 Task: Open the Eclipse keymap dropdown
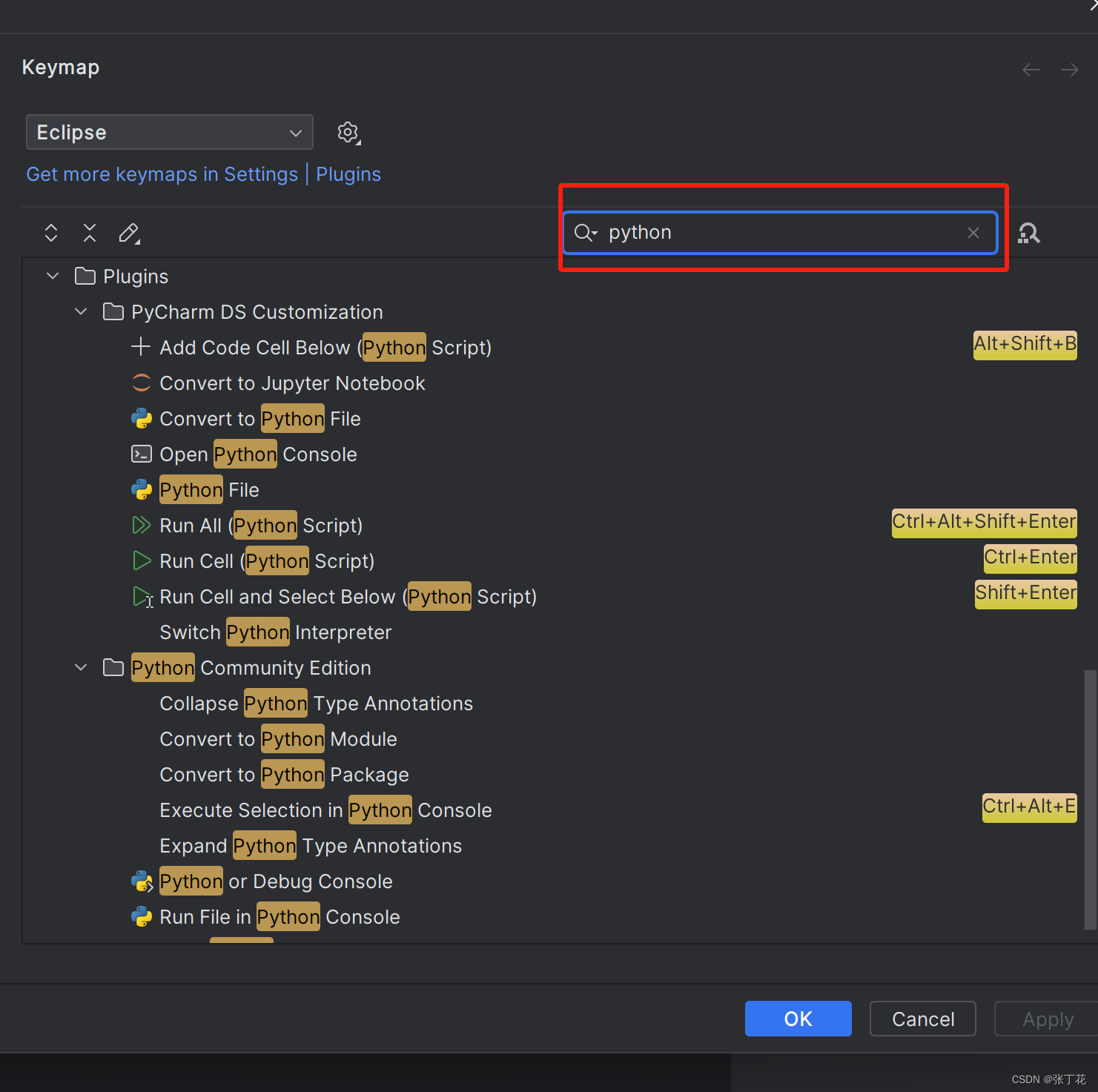(170, 133)
